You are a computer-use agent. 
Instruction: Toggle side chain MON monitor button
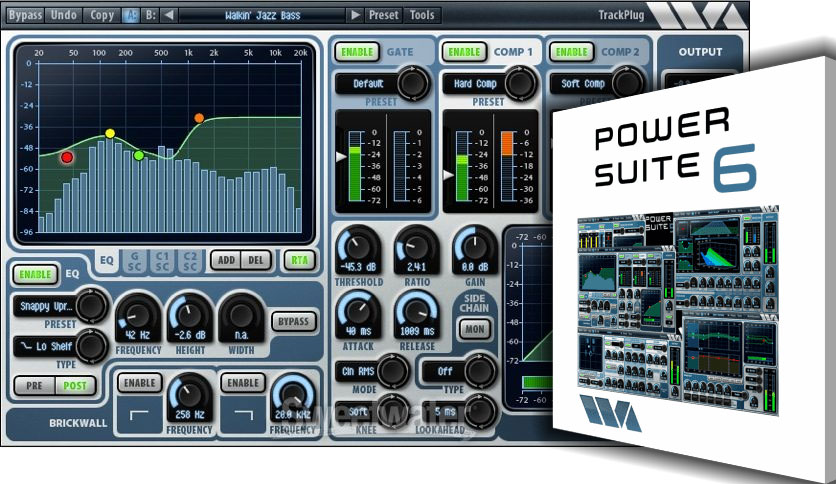(x=475, y=329)
